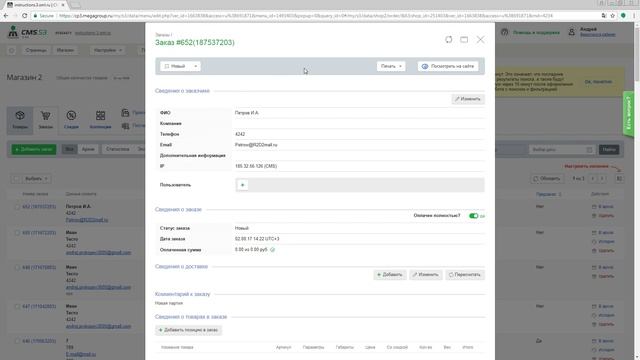Click Изменить in customer details section
This screenshot has width=640, height=360.
click(468, 99)
